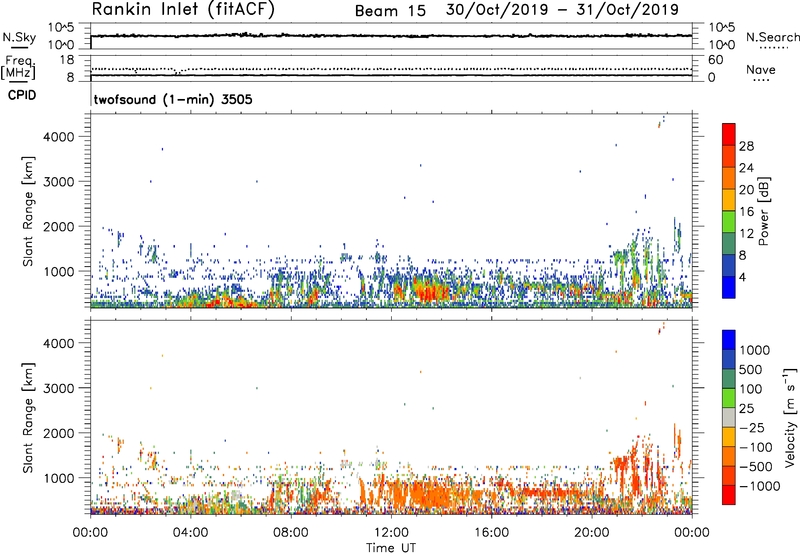Click the 'Velocity [m s-1]' colorbar title
The height and width of the screenshot is (554, 800).
tap(790, 417)
